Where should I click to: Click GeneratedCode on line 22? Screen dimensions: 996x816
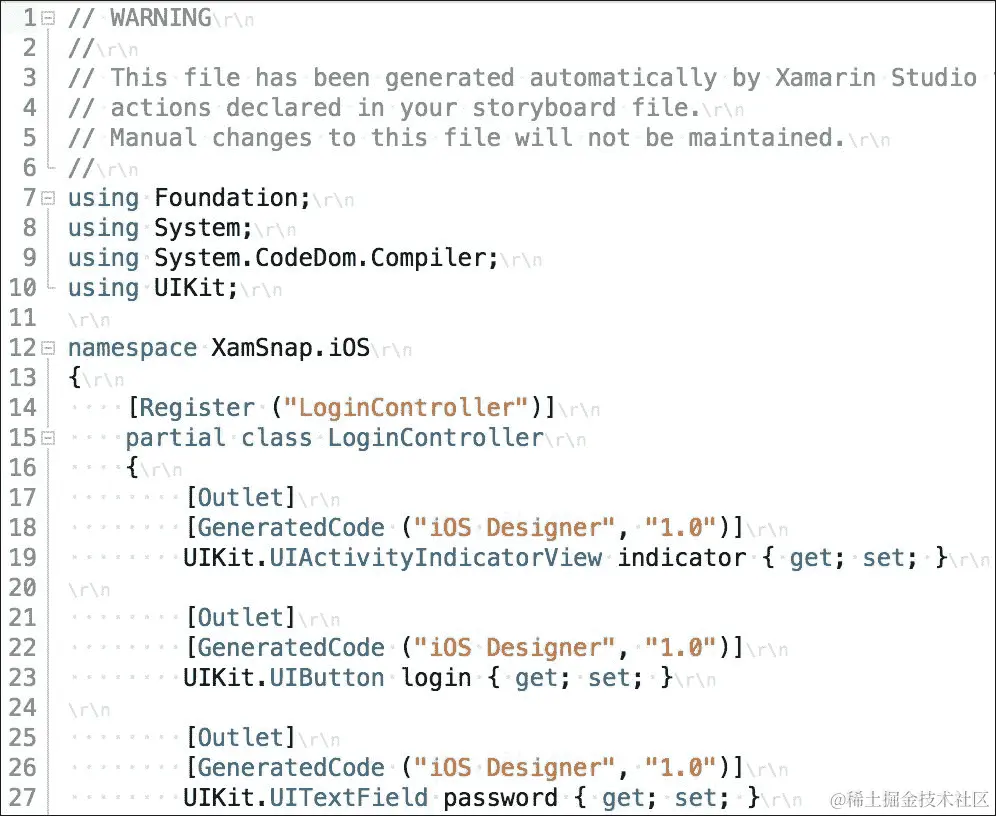tap(292, 648)
